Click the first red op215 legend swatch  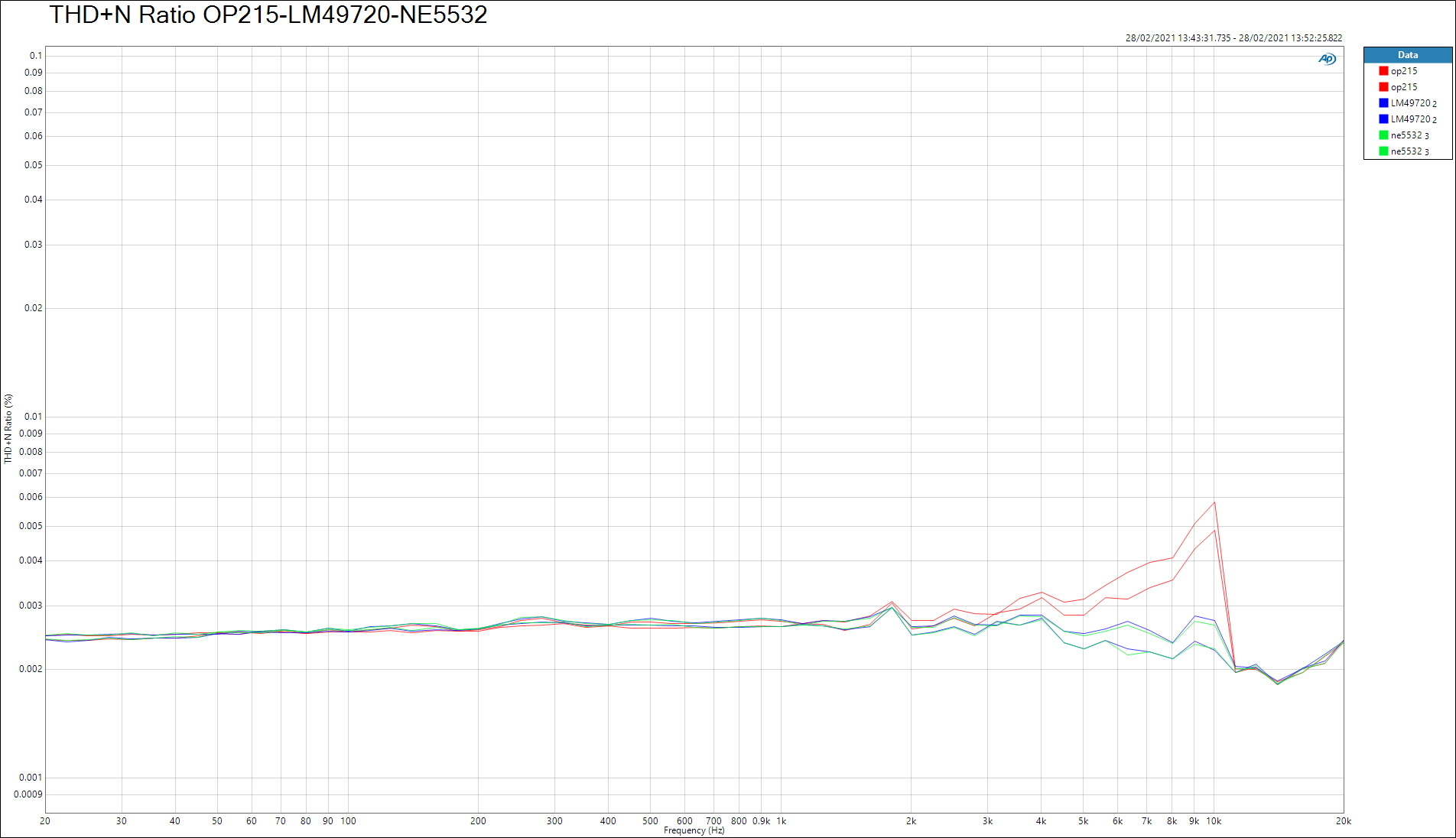1383,71
